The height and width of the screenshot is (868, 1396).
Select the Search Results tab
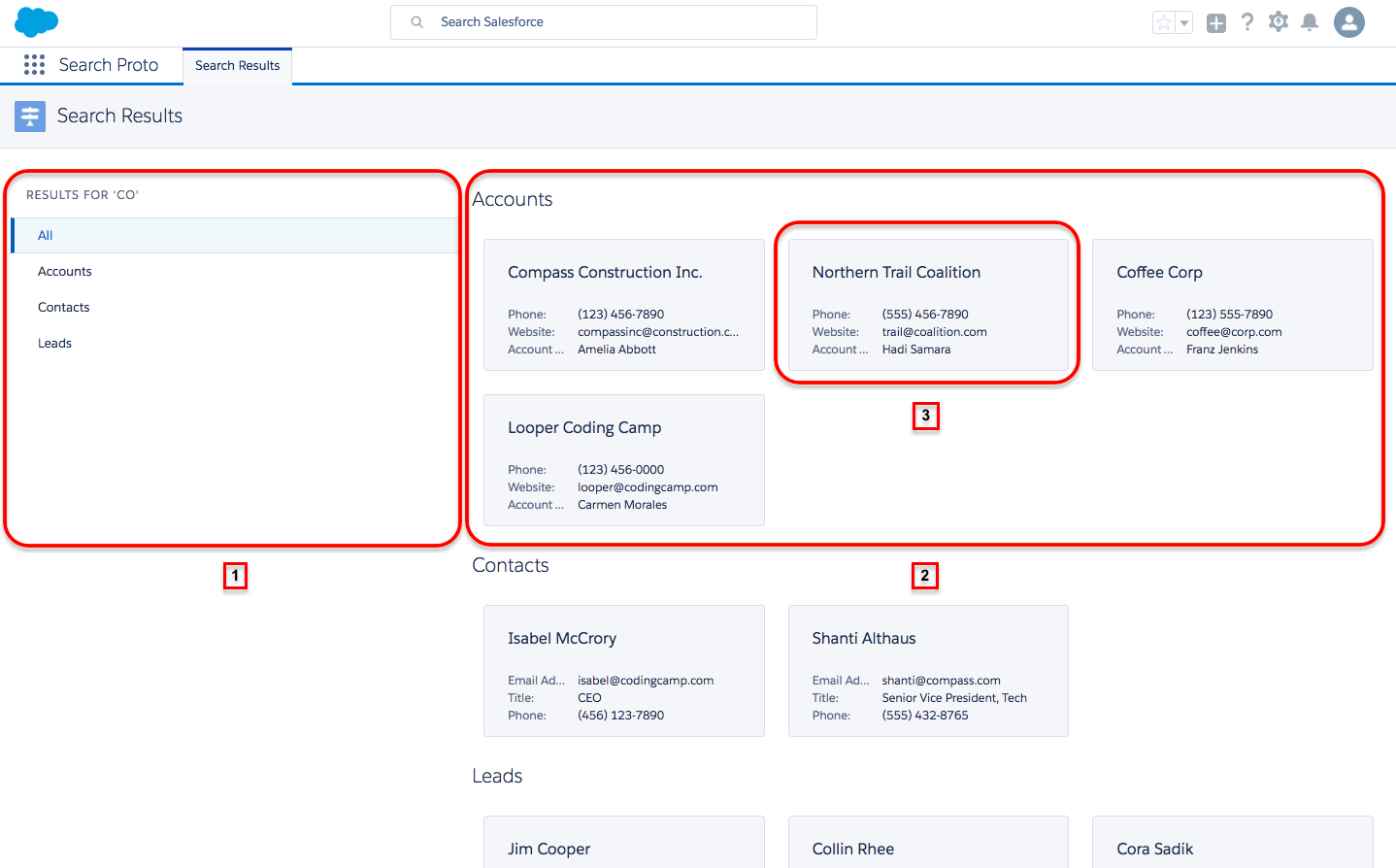click(237, 66)
